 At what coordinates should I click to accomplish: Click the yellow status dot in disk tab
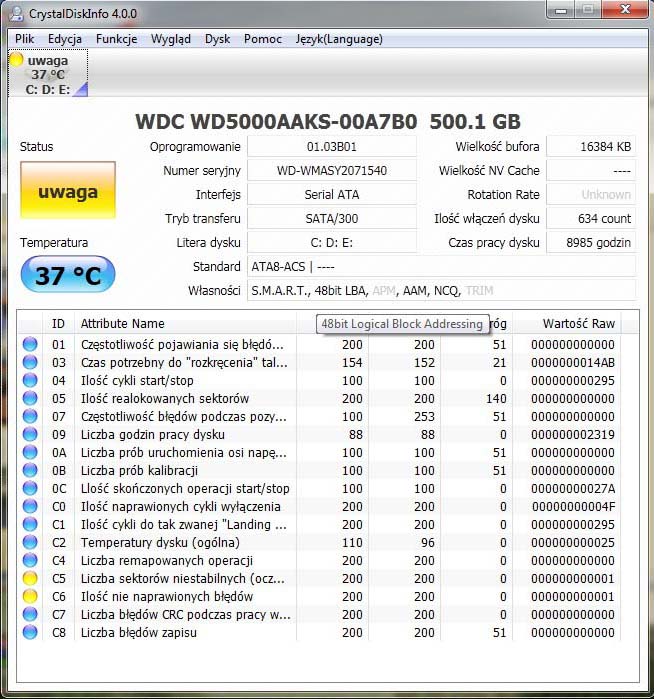pos(16,59)
